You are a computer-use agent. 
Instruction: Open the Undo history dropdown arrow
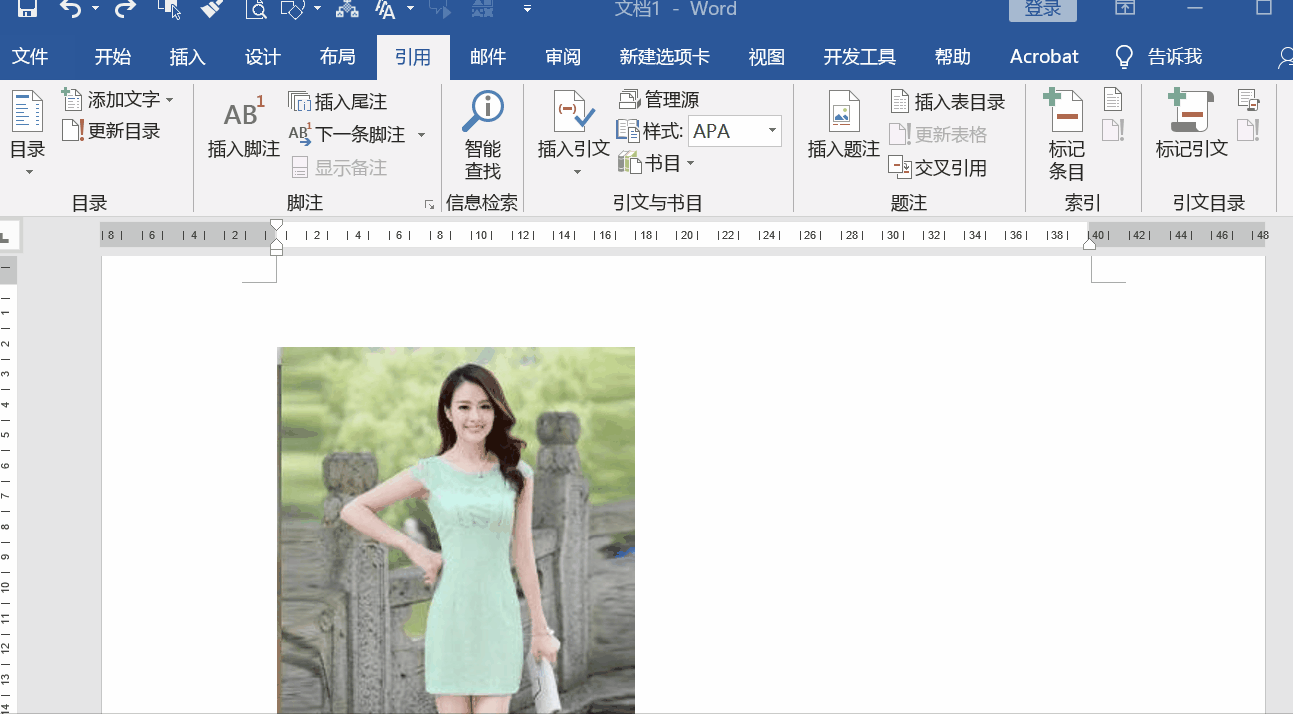point(96,9)
